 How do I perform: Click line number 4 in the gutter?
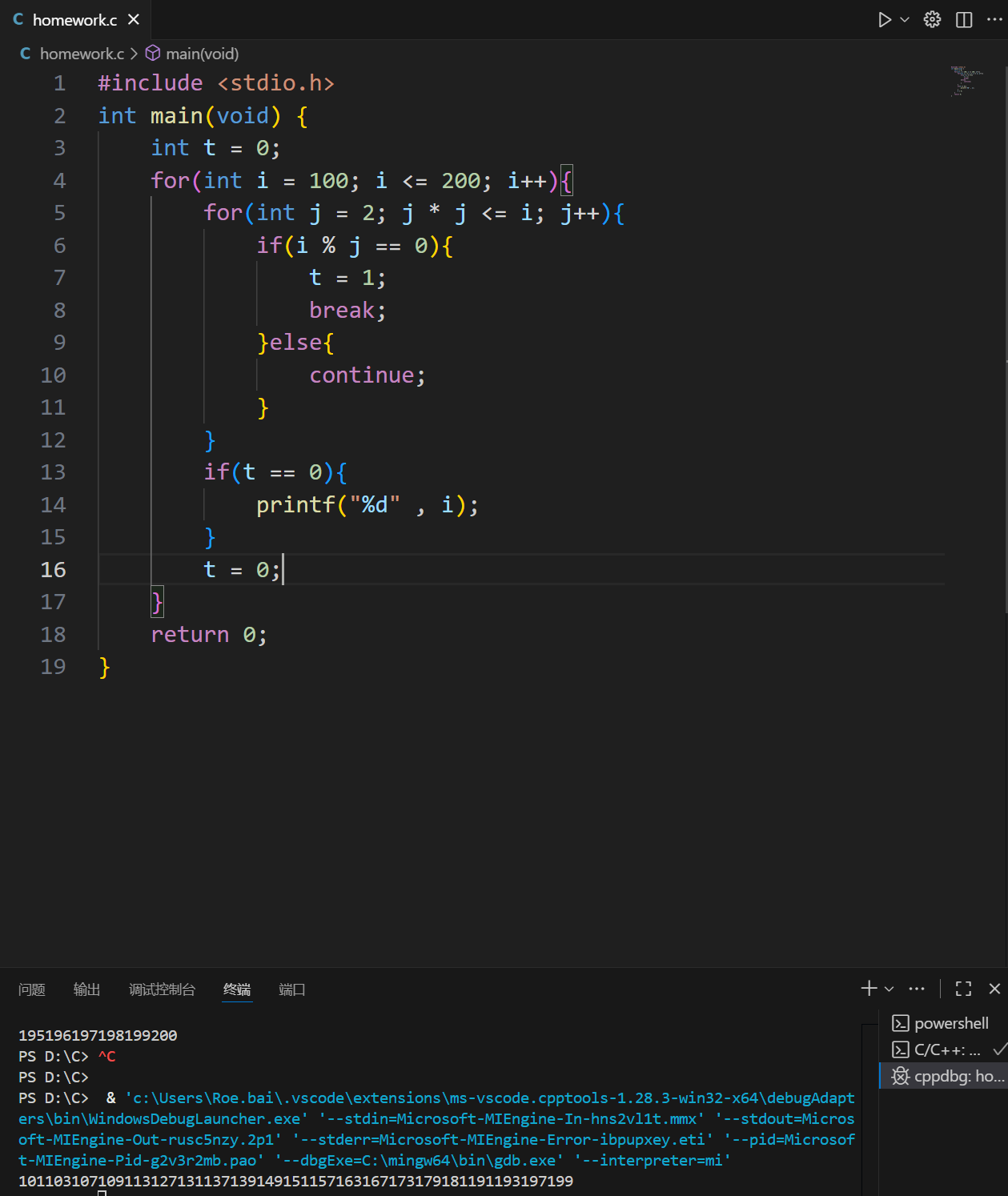click(x=59, y=180)
